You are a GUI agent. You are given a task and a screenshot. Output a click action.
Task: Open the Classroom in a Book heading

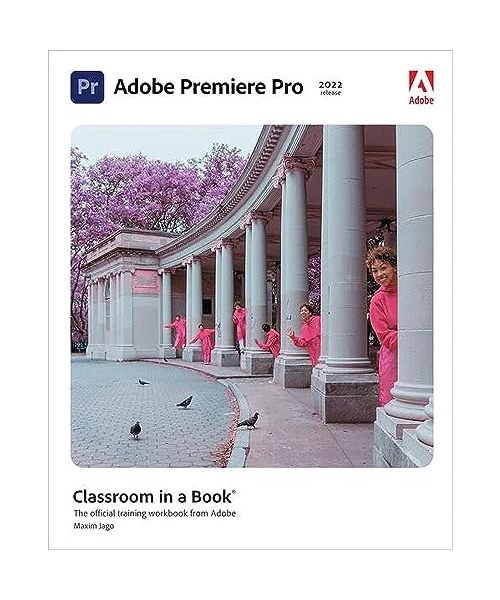pos(152,497)
